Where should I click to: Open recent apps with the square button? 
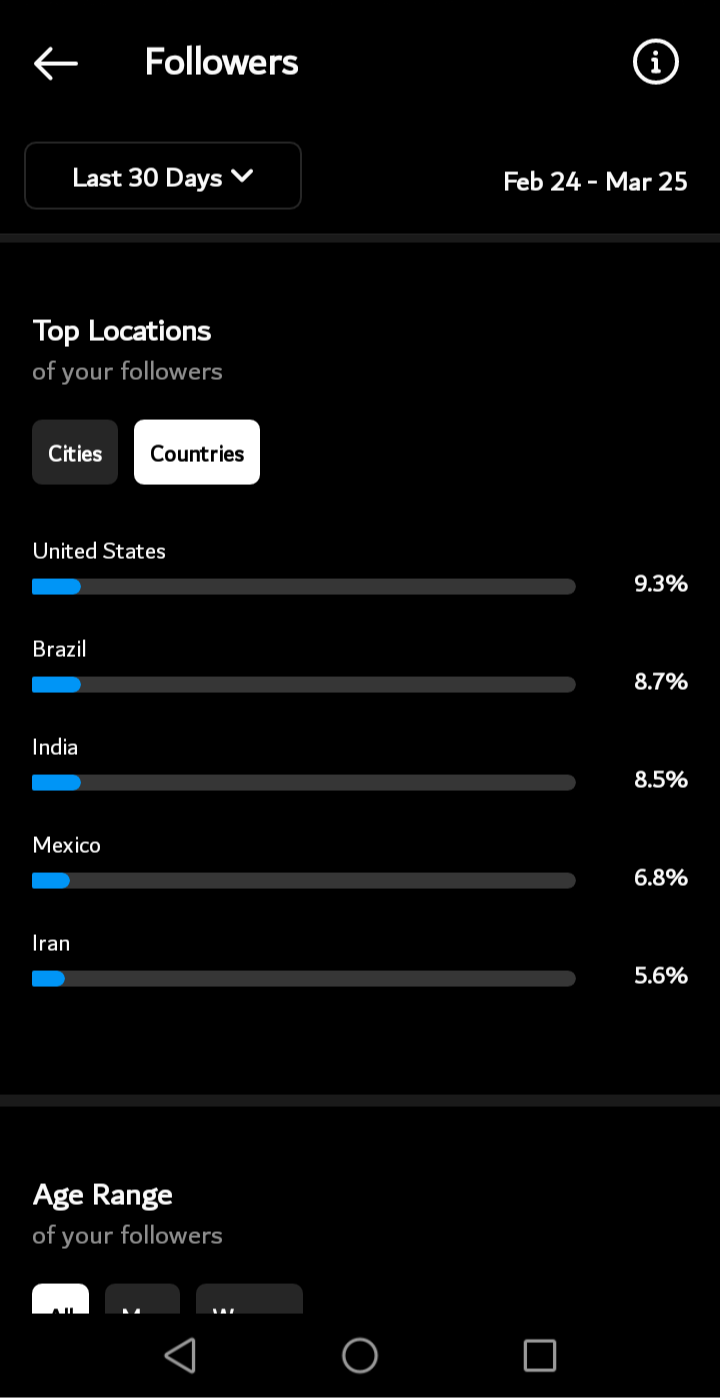(540, 1355)
